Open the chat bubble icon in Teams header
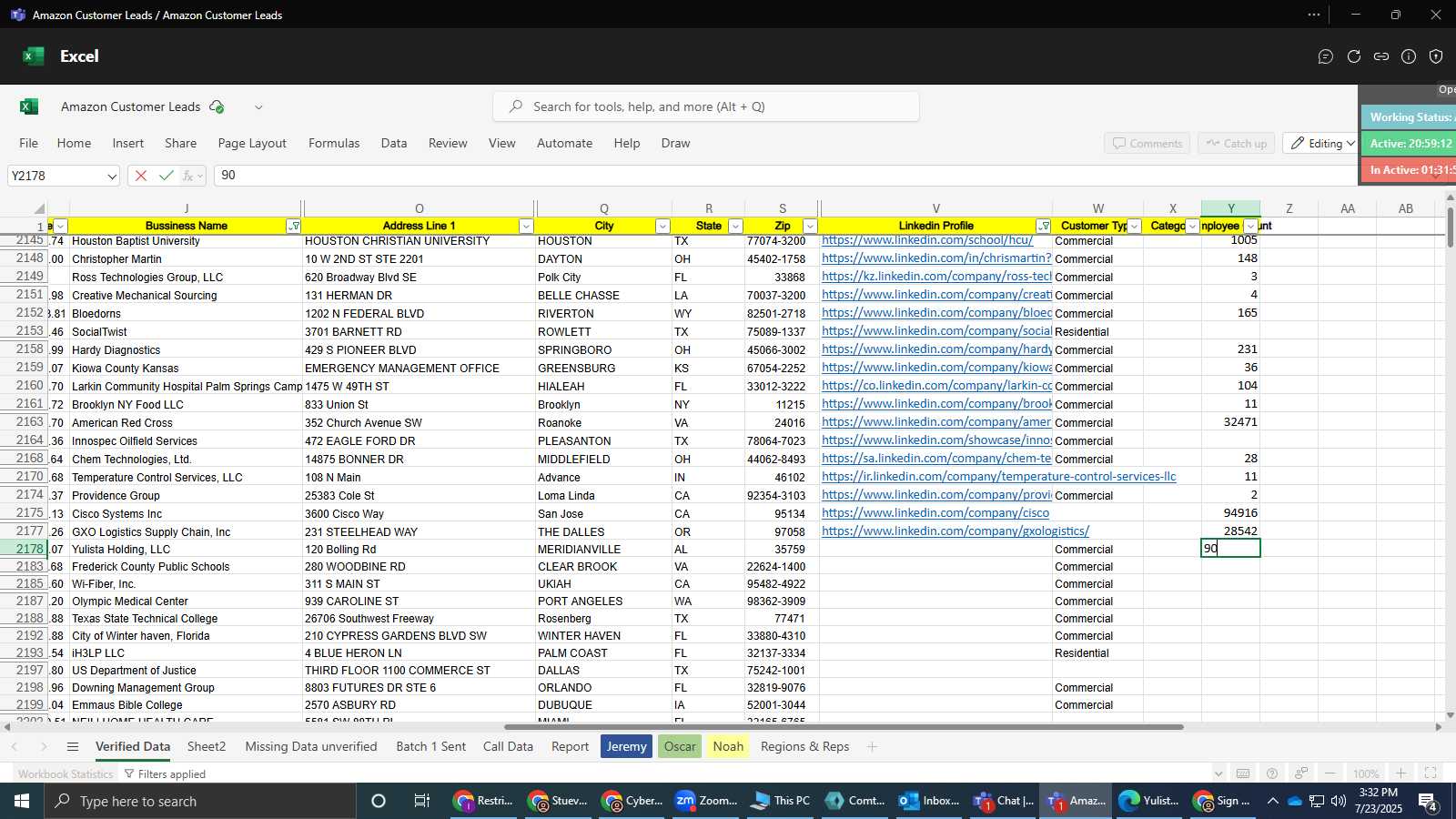The image size is (1456, 819). click(x=1326, y=56)
